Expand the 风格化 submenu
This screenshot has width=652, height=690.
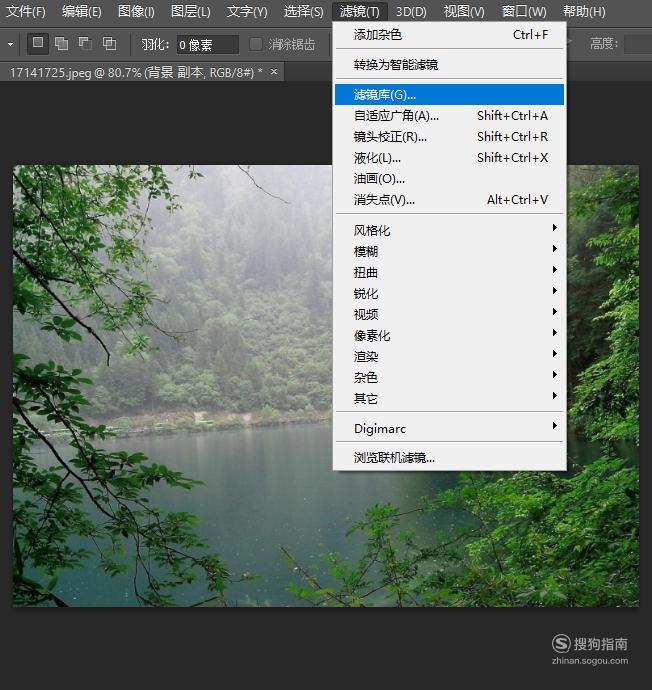[x=449, y=230]
